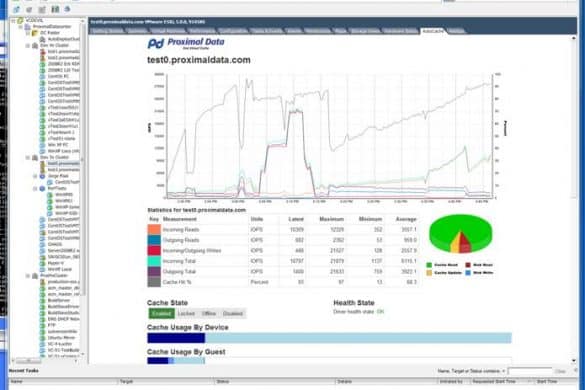The width and height of the screenshot is (585, 390).
Task: Click the Incoming Reads measurement label
Action: [181, 230]
